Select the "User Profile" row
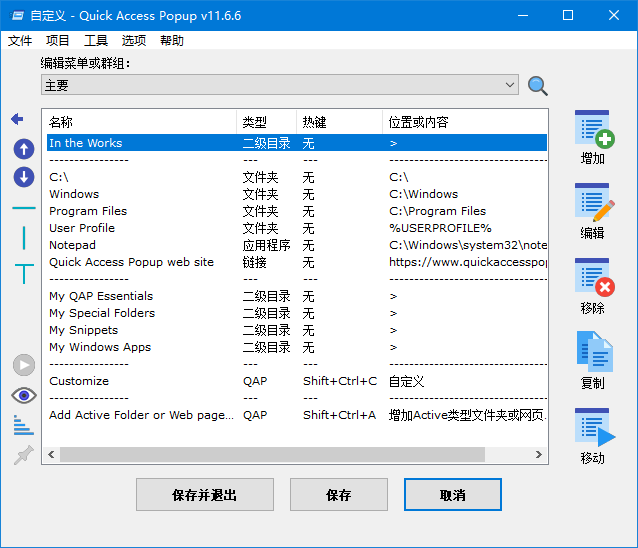 tap(297, 228)
